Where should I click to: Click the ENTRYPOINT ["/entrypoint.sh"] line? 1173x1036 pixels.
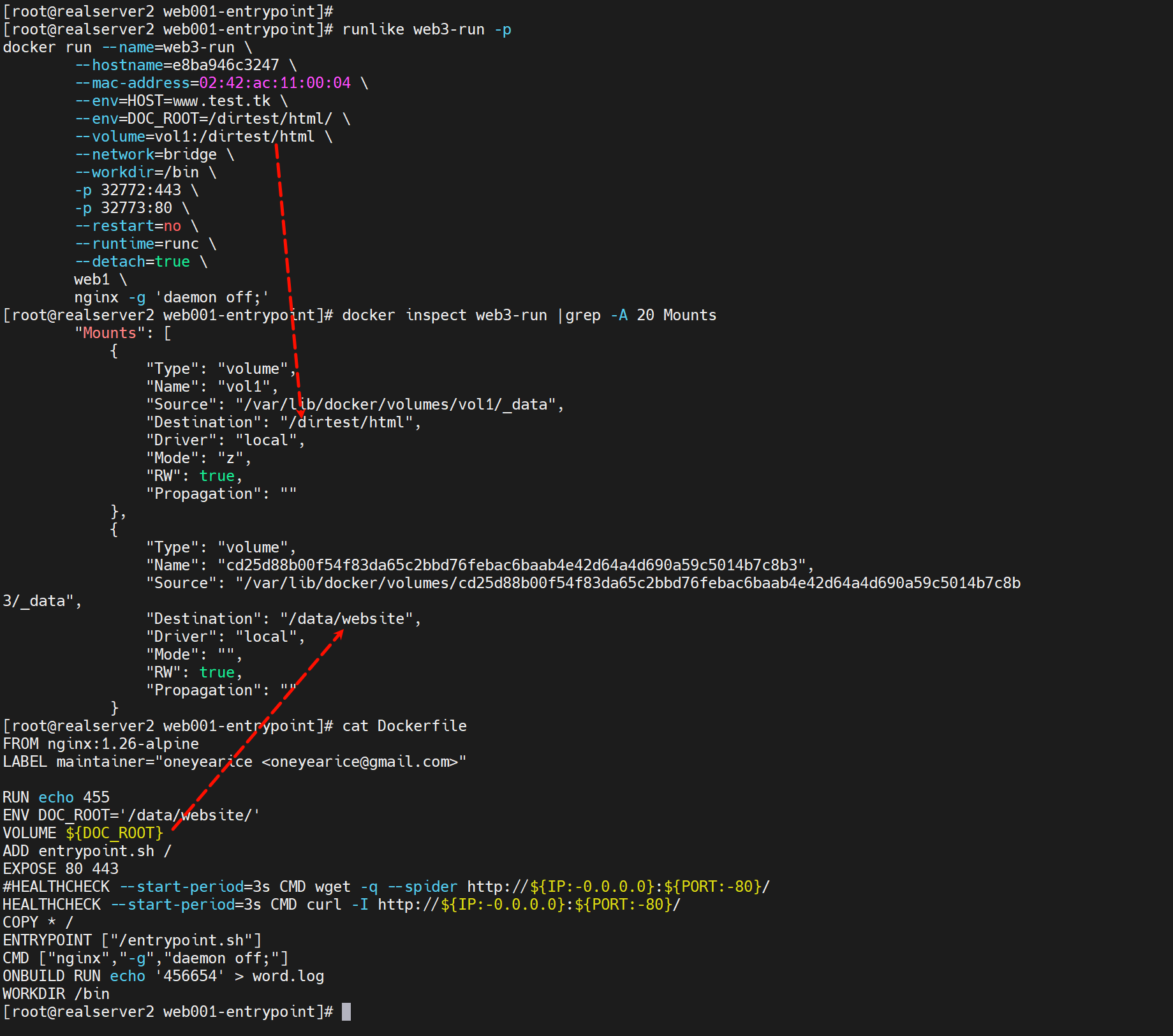(x=132, y=940)
